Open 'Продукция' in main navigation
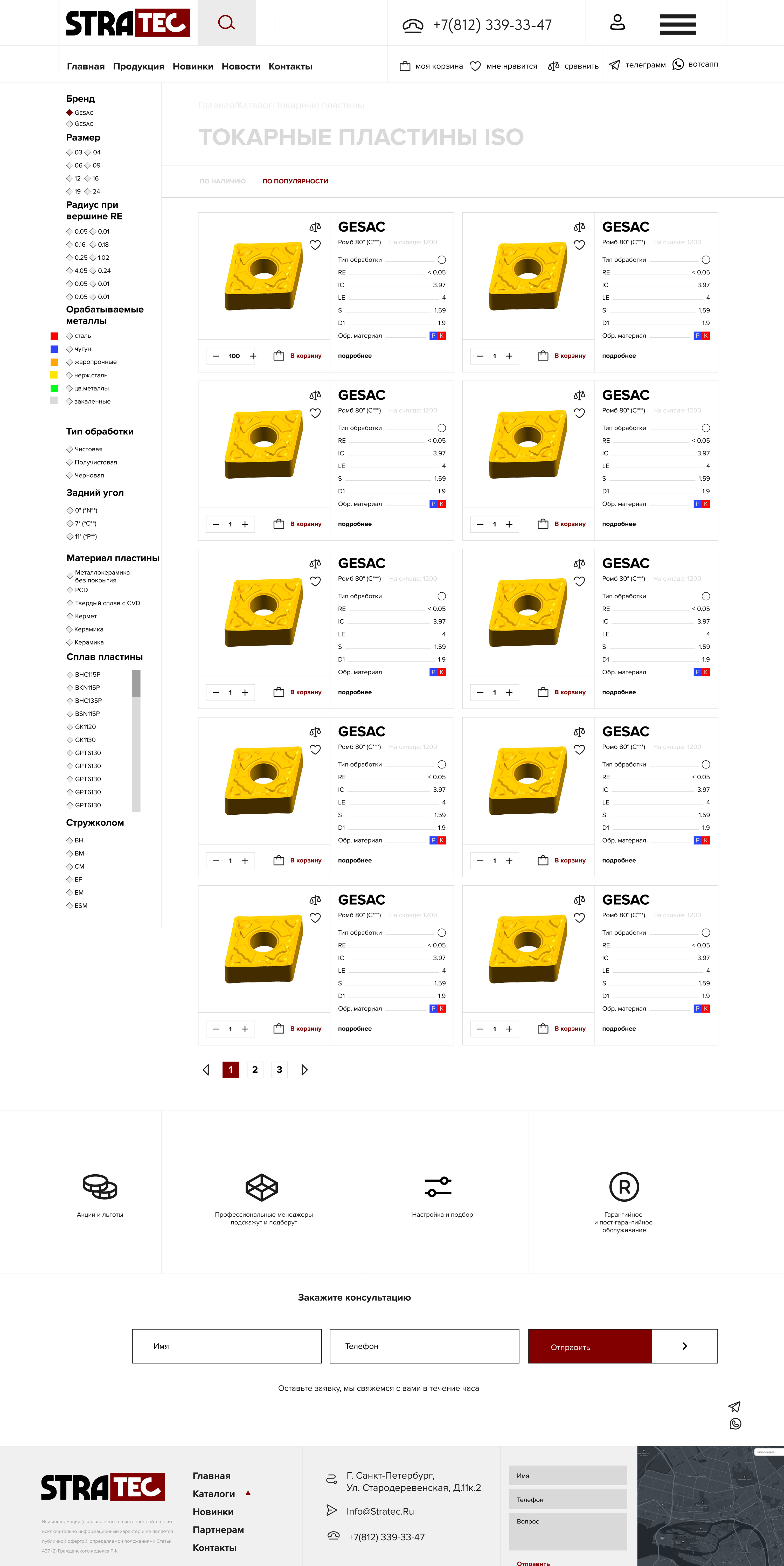Viewport: 784px width, 1566px height. [x=138, y=66]
